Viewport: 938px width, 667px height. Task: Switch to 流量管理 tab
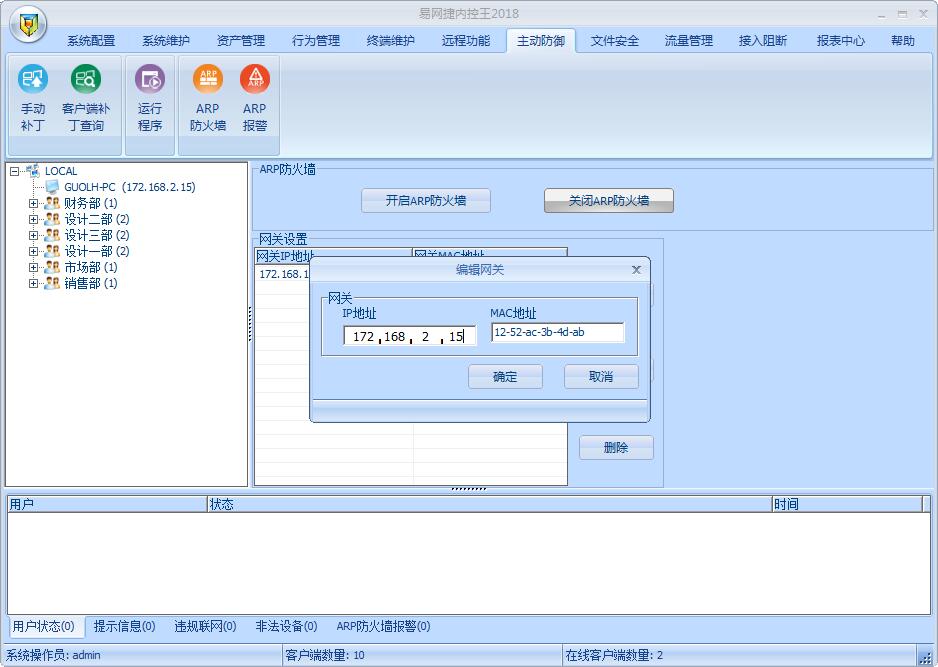tap(689, 41)
